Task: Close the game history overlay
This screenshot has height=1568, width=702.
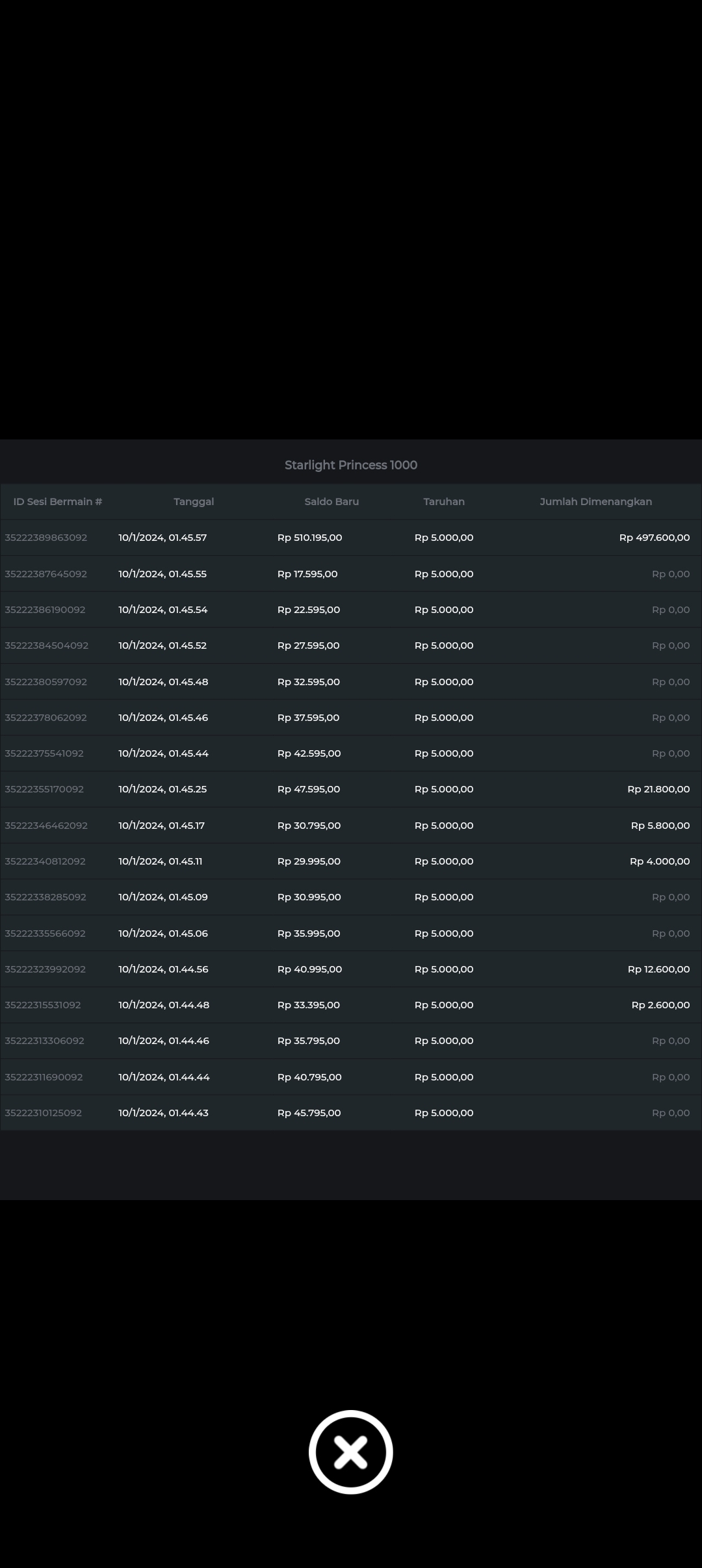Action: click(350, 1452)
